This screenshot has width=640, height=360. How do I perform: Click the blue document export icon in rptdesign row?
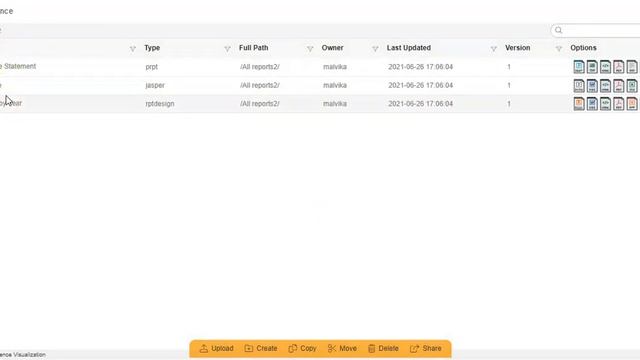point(592,104)
